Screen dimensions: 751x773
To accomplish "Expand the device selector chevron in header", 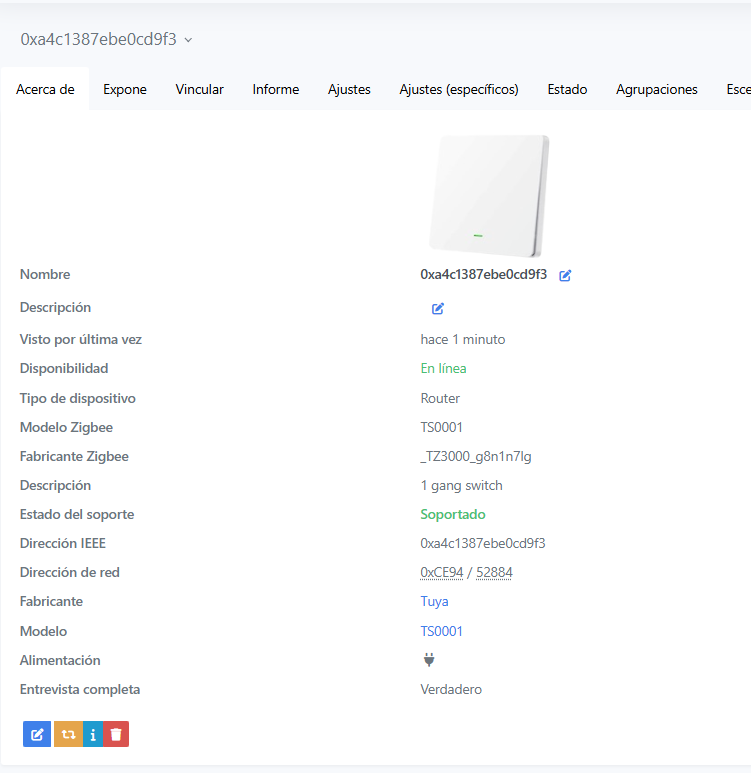I will click(x=189, y=40).
